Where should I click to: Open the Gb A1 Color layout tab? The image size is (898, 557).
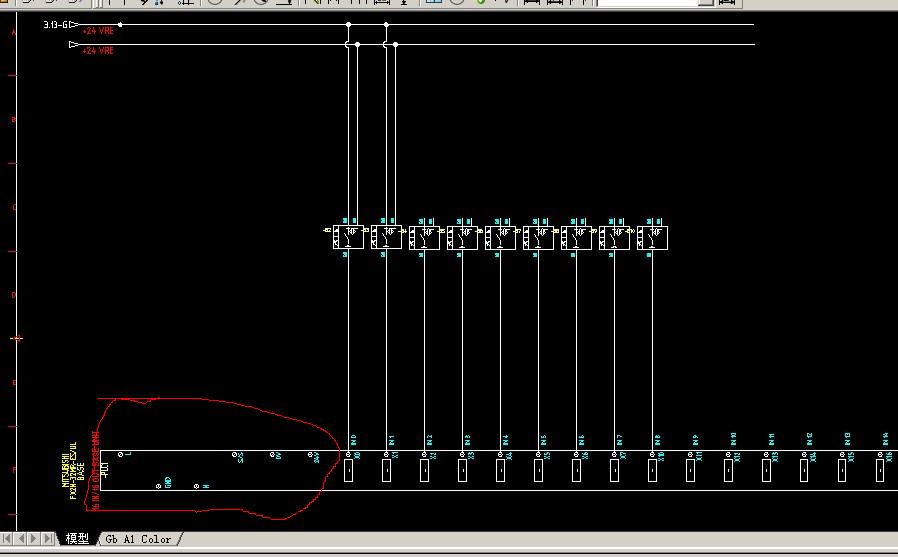[141, 539]
